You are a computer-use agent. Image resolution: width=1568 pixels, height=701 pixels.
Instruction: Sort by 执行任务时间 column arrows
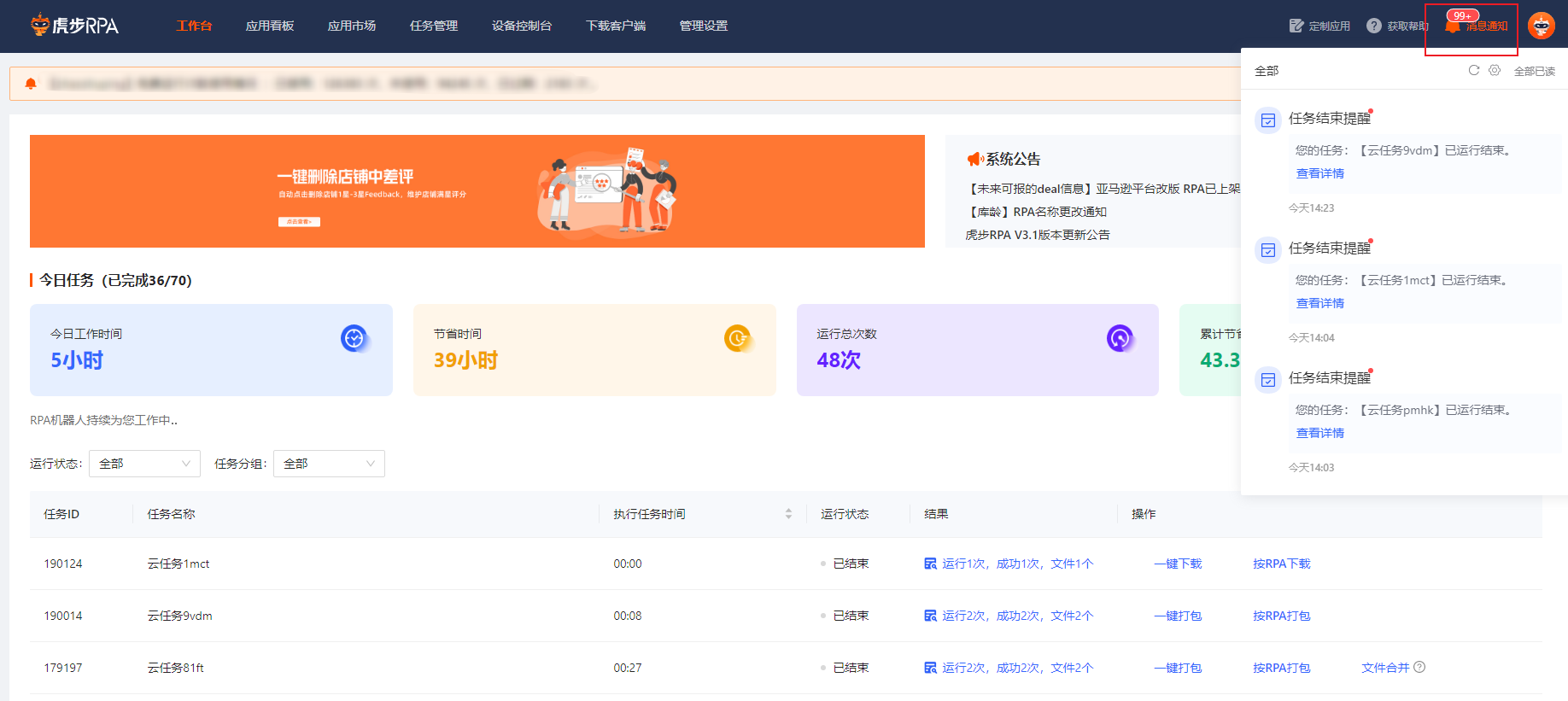[x=788, y=514]
